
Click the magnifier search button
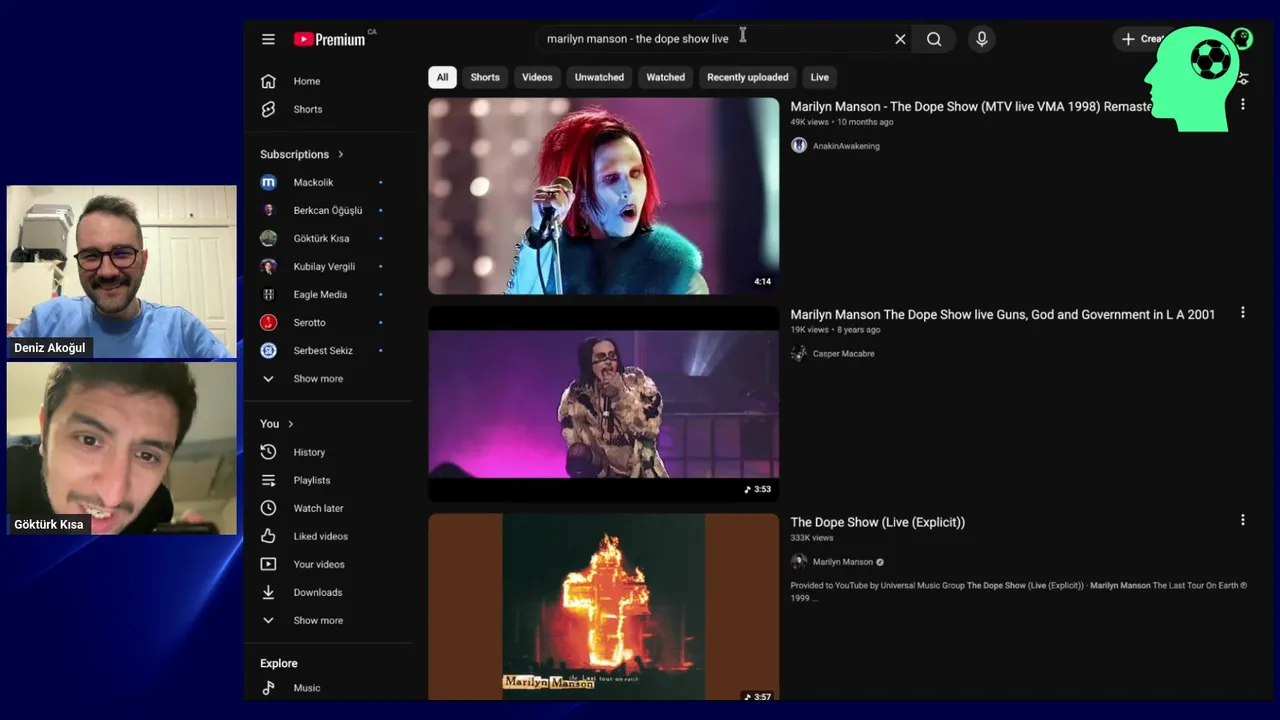pos(934,39)
